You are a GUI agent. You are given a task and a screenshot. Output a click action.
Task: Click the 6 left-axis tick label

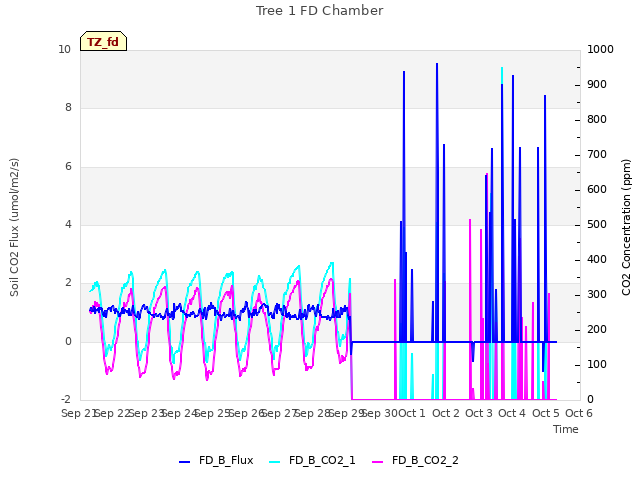coord(68,166)
